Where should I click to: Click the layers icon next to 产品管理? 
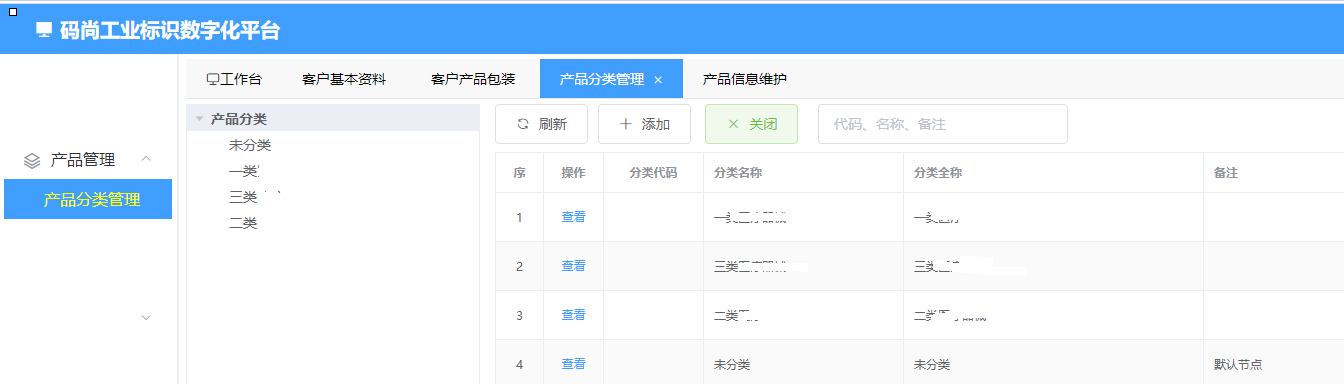tap(32, 160)
